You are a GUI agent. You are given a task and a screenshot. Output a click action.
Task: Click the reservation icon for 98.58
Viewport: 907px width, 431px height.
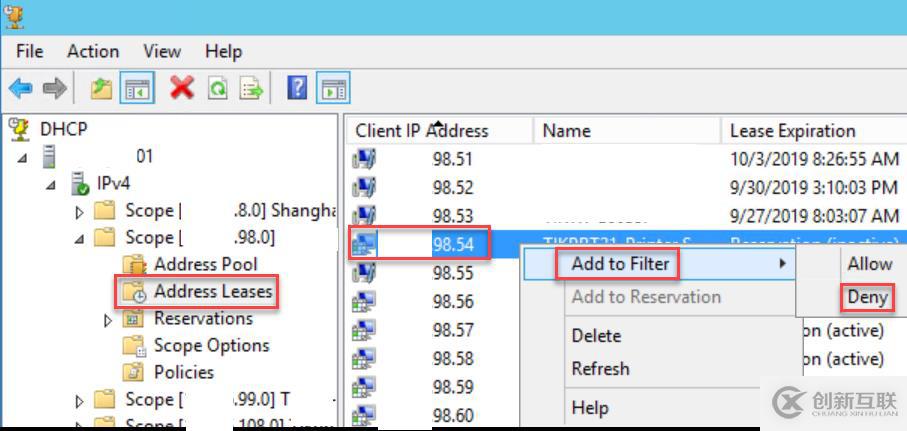[x=364, y=358]
